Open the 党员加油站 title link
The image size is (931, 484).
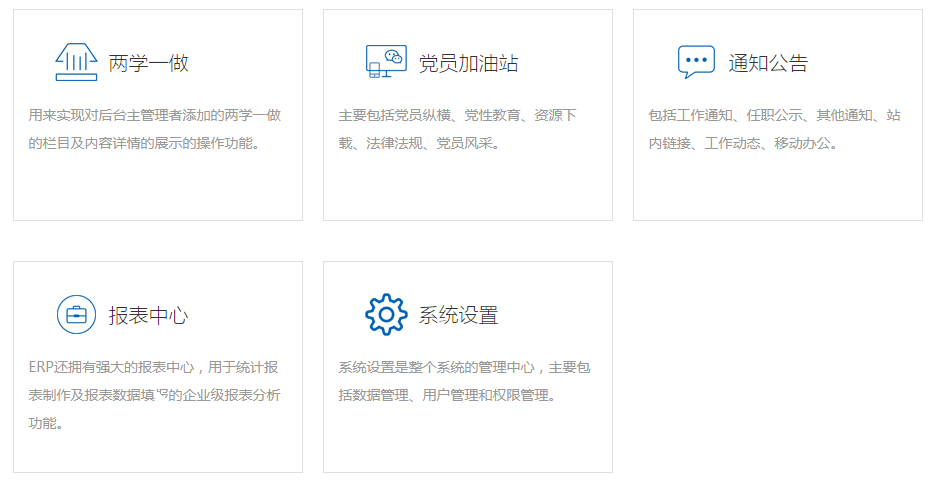(x=468, y=64)
